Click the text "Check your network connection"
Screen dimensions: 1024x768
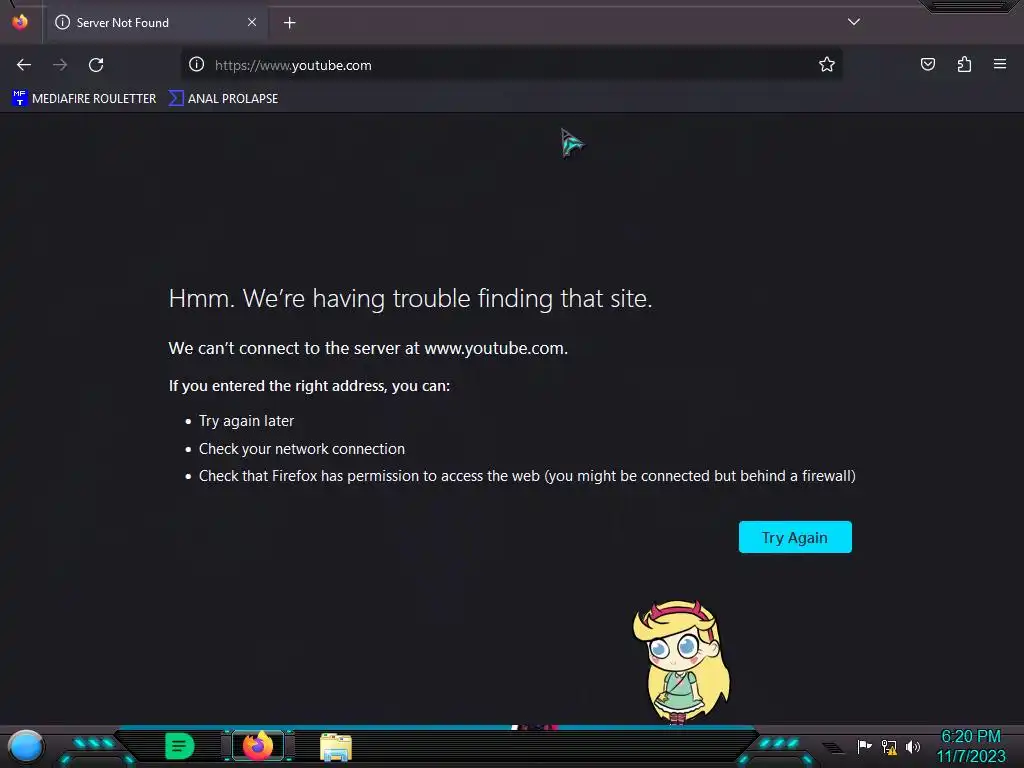coord(302,449)
